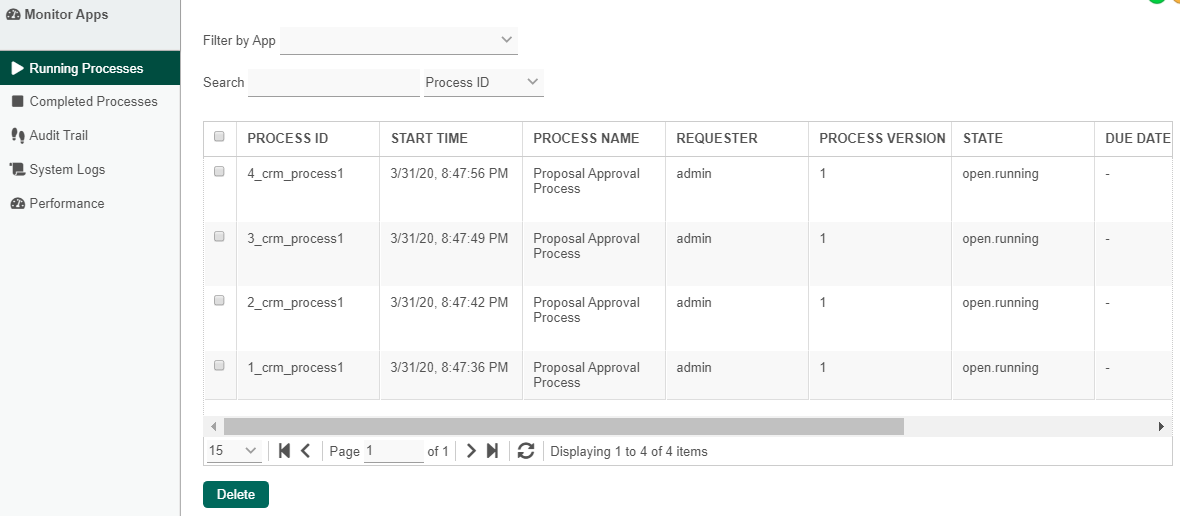
Task: Jump to last page of results
Action: 492,451
